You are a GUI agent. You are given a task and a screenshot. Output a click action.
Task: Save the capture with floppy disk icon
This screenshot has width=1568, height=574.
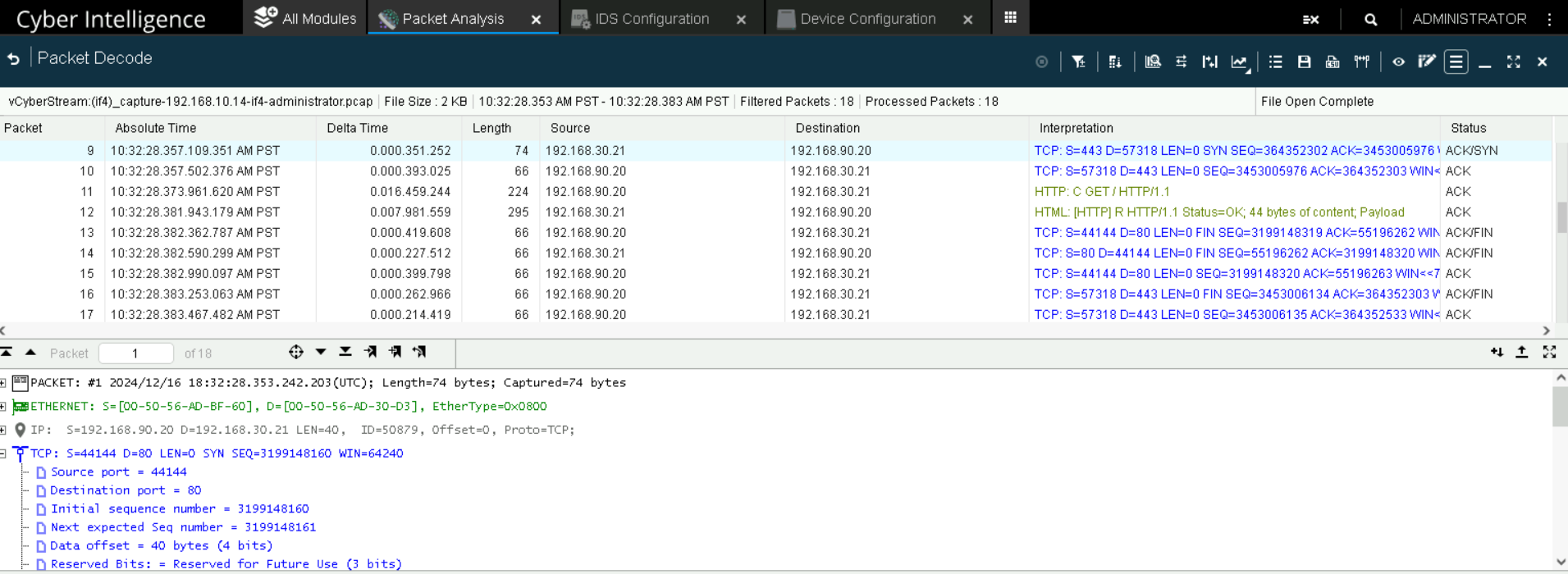pos(1304,61)
